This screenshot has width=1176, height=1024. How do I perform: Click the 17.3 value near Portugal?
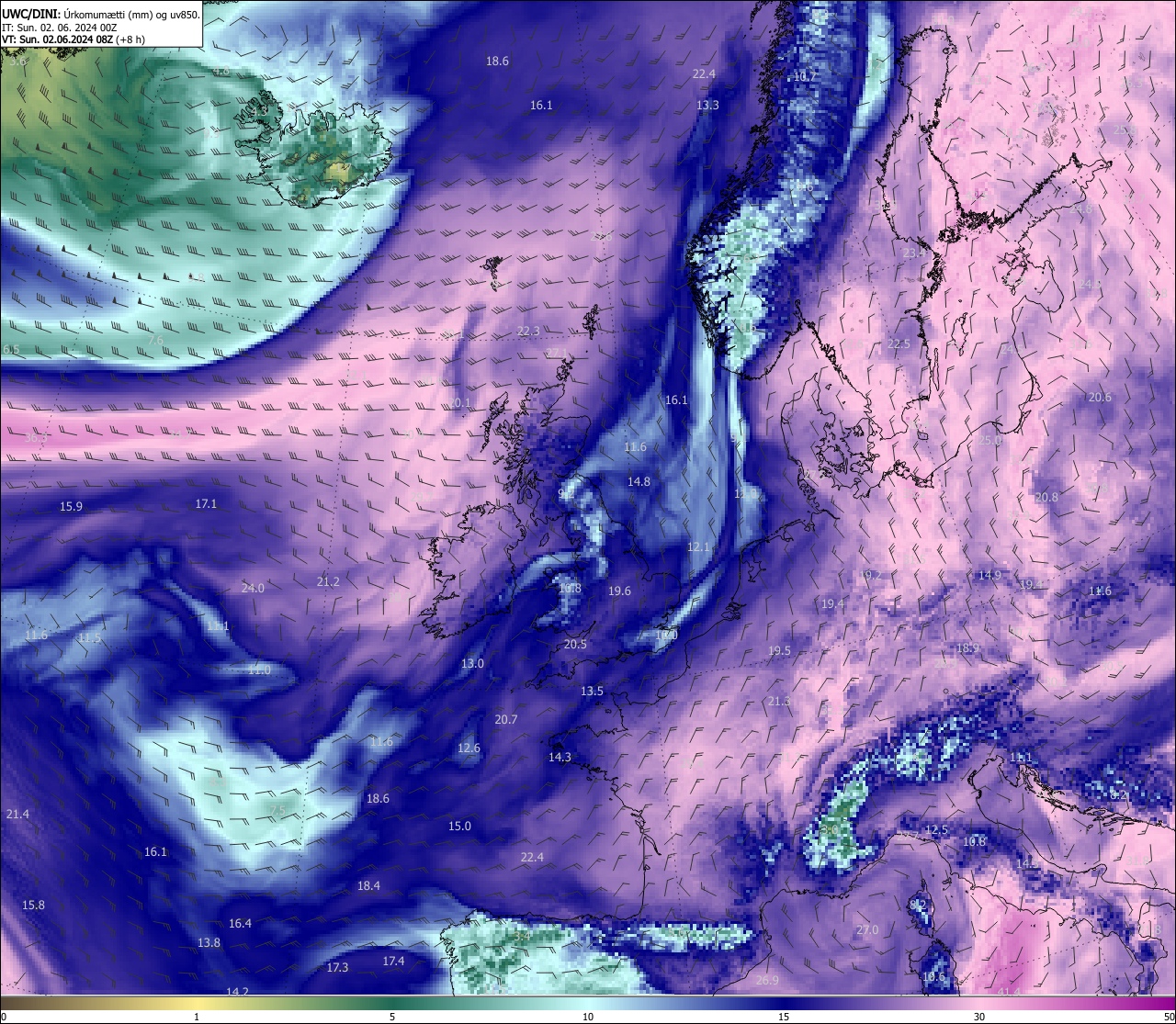(x=337, y=968)
